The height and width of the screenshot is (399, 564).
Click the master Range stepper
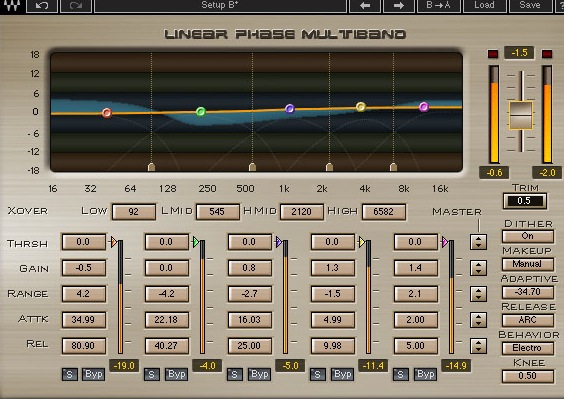(x=478, y=294)
